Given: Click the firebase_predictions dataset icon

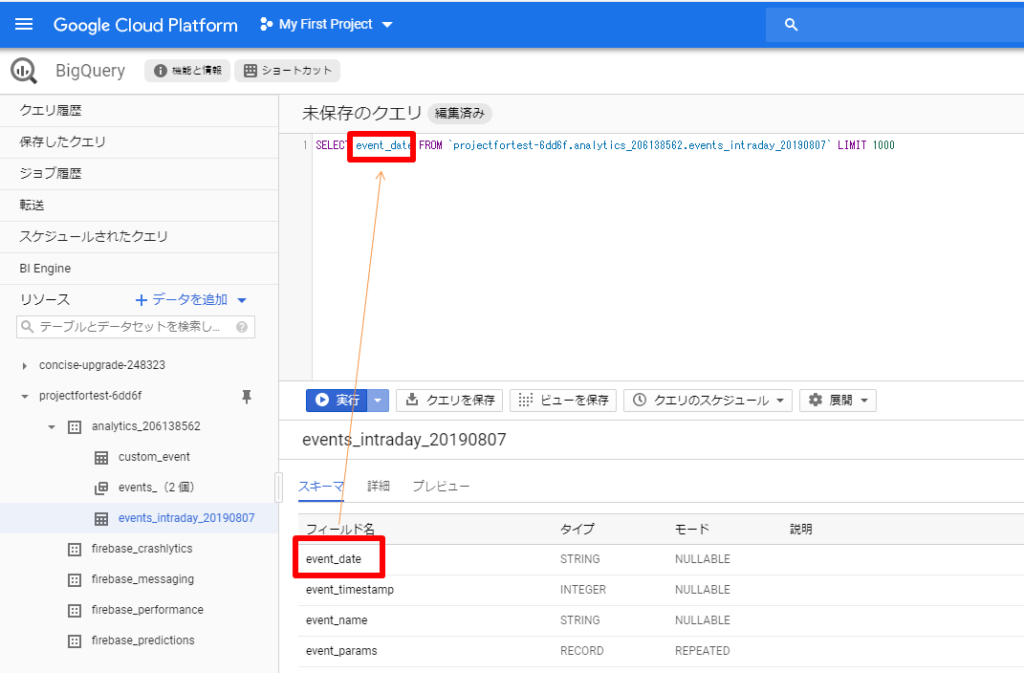Looking at the screenshot, I should click(74, 641).
